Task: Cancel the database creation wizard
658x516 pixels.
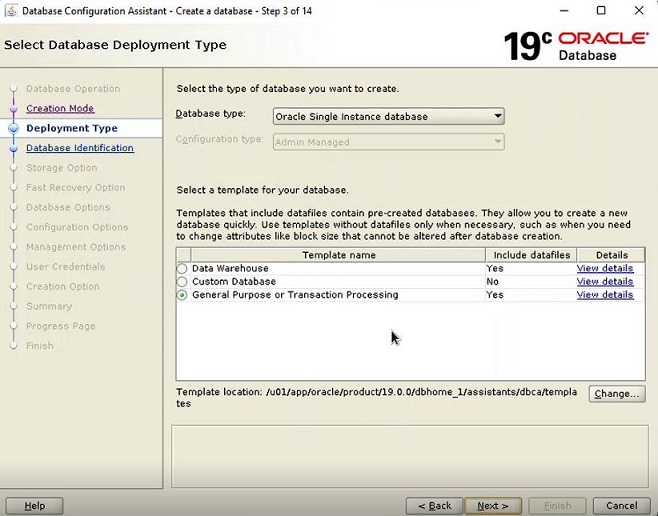Action: (x=621, y=506)
